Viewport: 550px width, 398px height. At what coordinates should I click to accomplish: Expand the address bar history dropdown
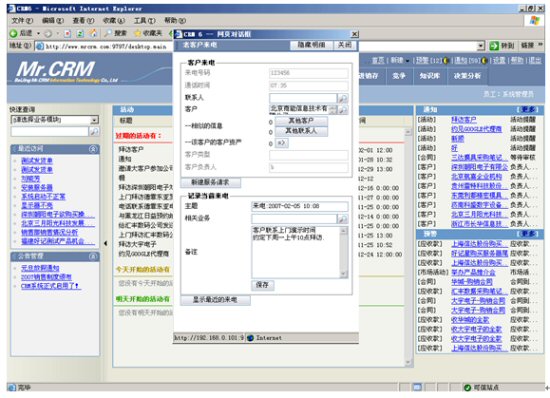[481, 46]
